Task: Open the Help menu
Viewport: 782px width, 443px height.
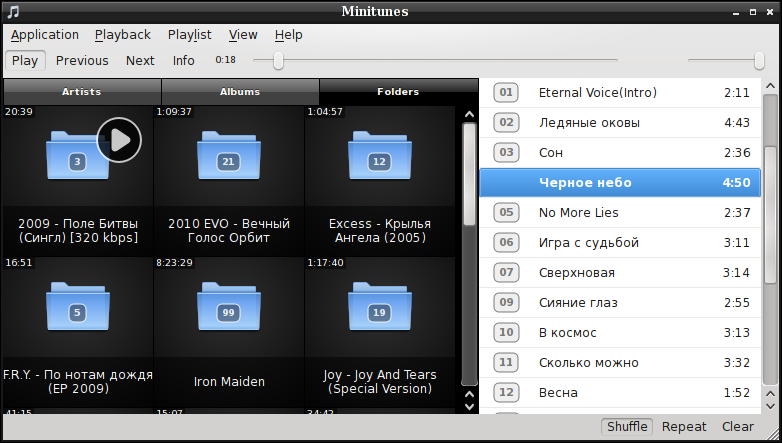Action: [288, 35]
